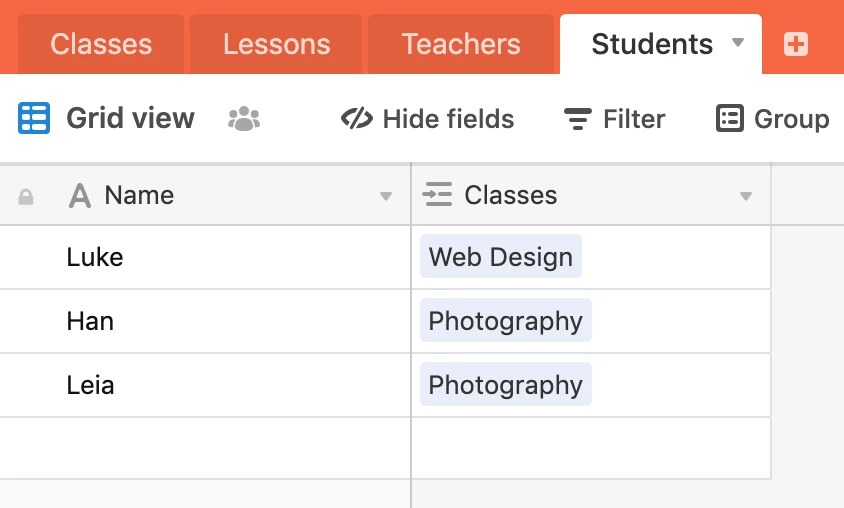Click the Group list icon
This screenshot has width=844, height=508.
tap(730, 119)
